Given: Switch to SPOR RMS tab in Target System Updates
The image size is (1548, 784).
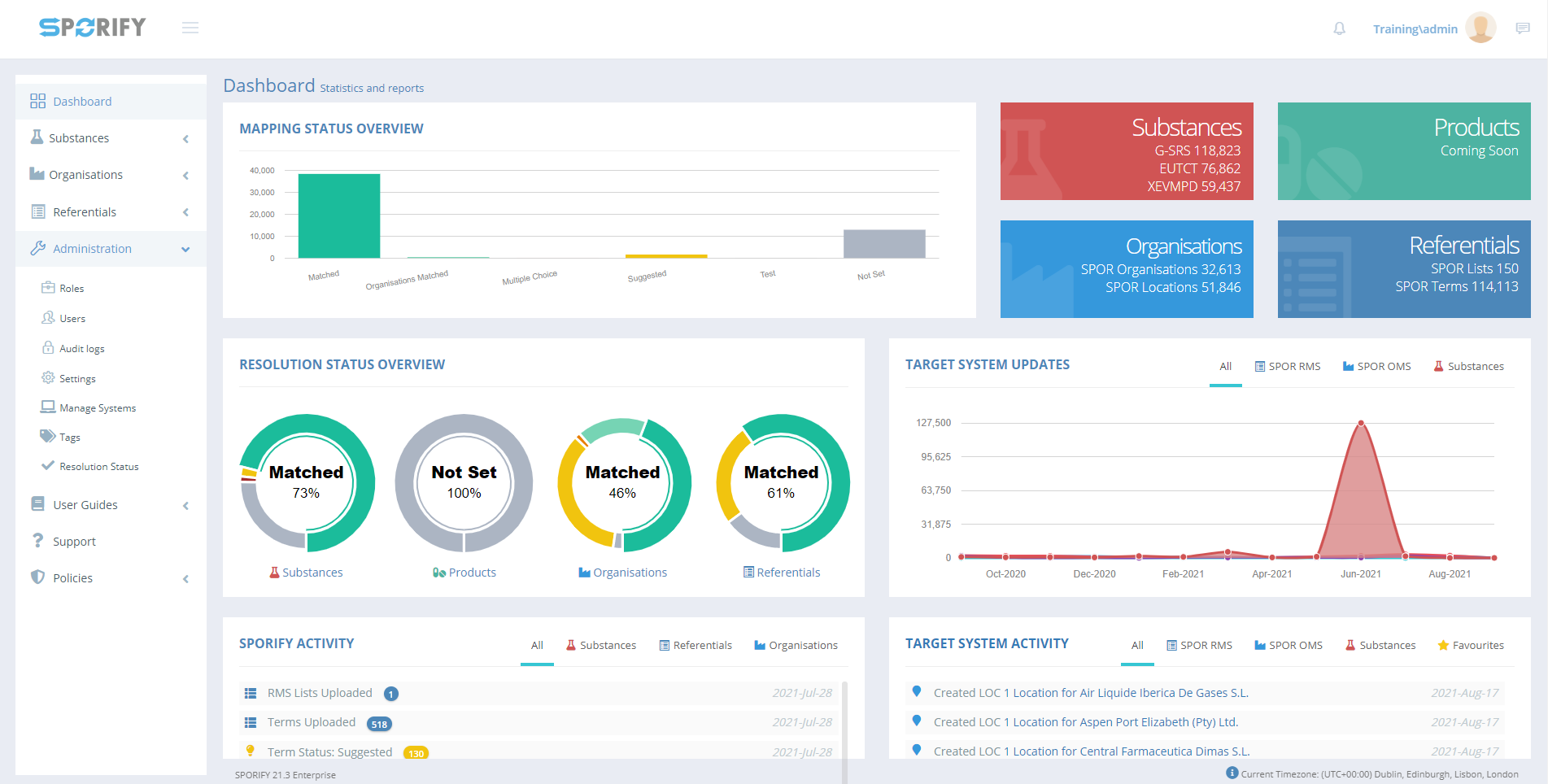Looking at the screenshot, I should coord(1287,367).
